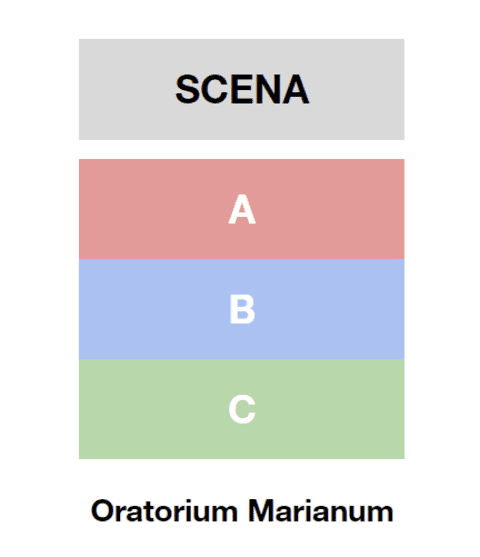Pick the green seating section C
This screenshot has width=480, height=557.
[x=242, y=409]
